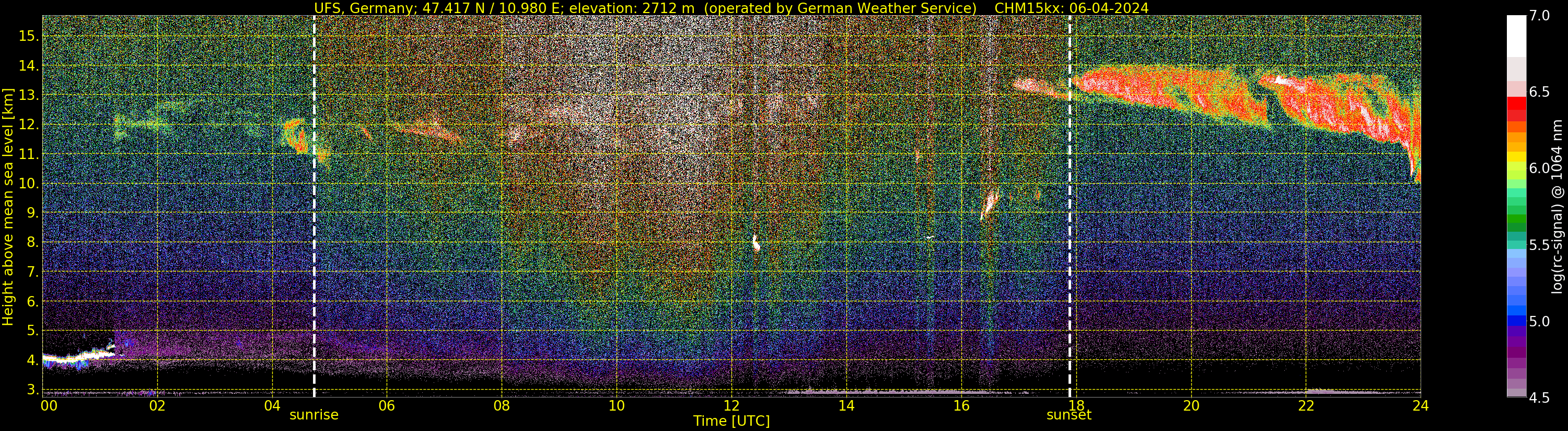Click the y-axis tick label '7.'

(x=32, y=272)
